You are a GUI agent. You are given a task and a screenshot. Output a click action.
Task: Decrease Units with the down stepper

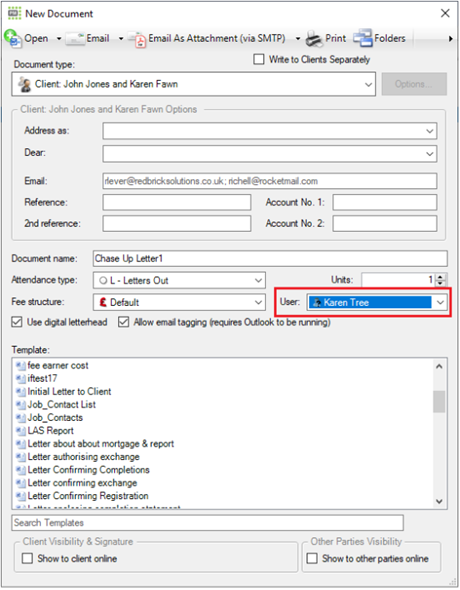(441, 283)
